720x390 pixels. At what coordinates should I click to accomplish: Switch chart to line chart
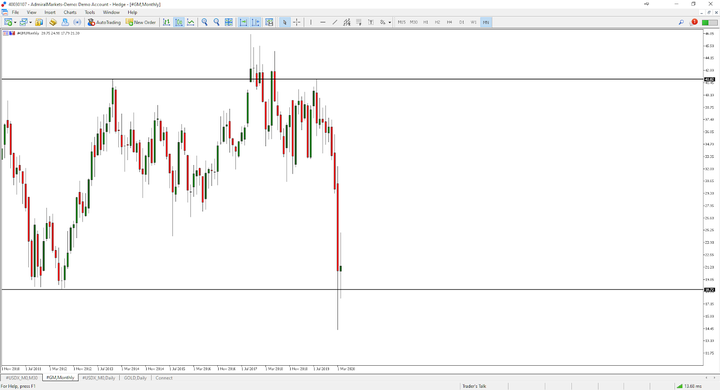[x=191, y=22]
